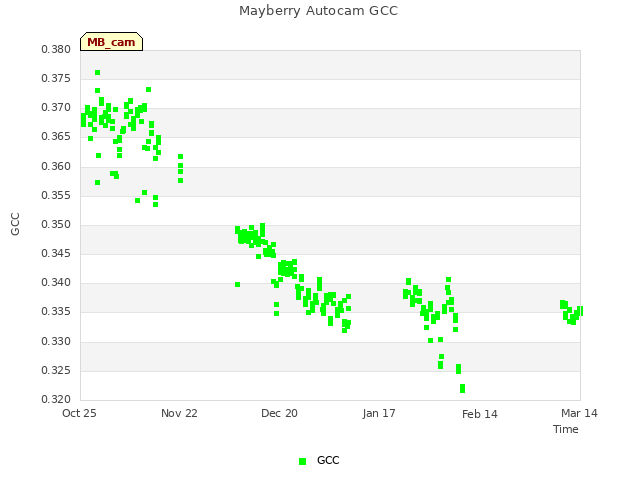Screen dimensions: 640x480
Task: Click the chart title Mayberry Autocam GCC
Action: pyautogui.click(x=318, y=11)
